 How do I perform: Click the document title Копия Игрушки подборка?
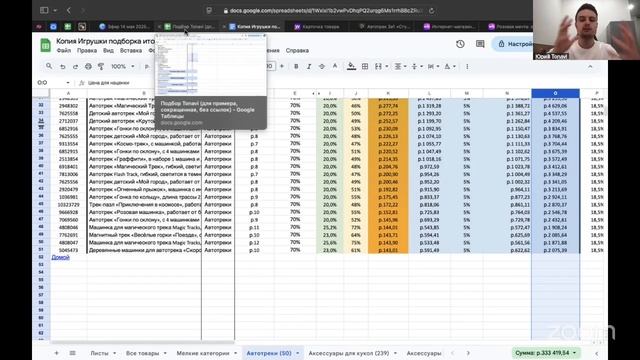tap(105, 41)
